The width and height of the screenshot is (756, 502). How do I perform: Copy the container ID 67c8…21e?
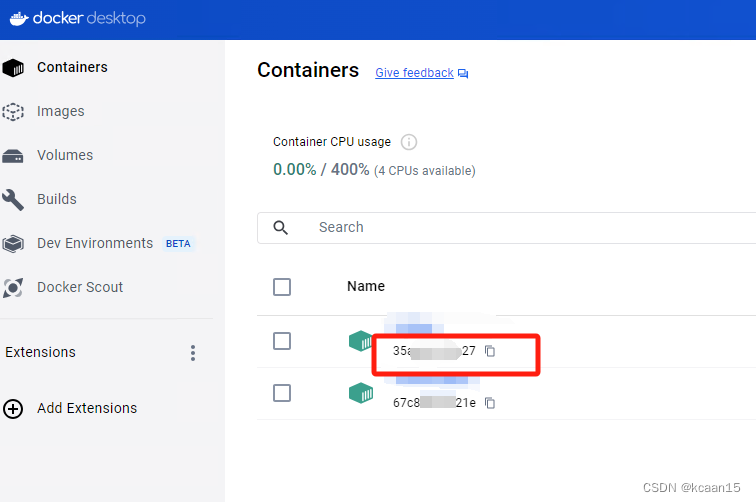click(490, 403)
